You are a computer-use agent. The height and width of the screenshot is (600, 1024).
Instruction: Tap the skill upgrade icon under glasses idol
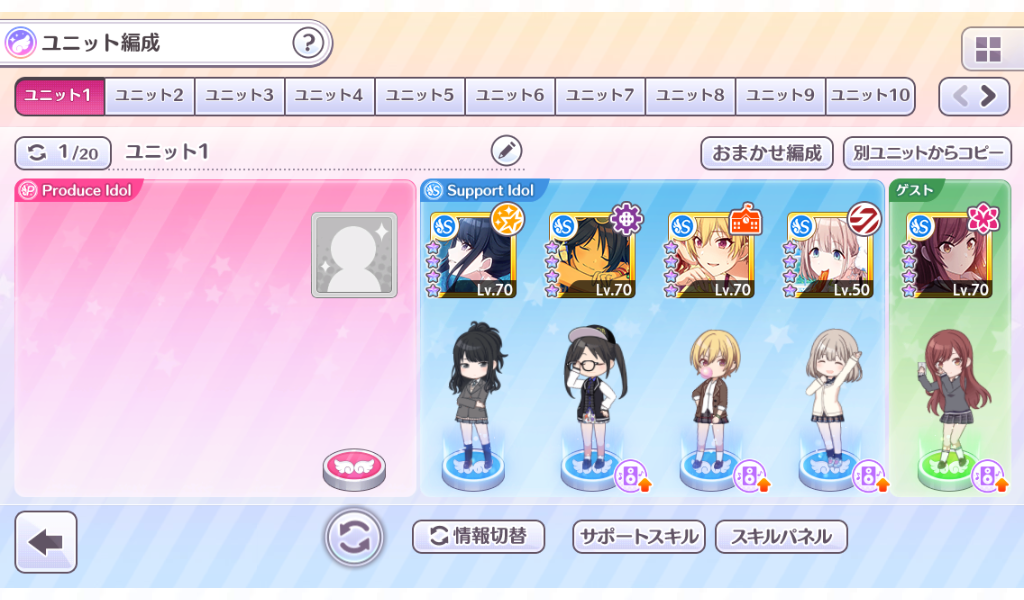pos(633,477)
